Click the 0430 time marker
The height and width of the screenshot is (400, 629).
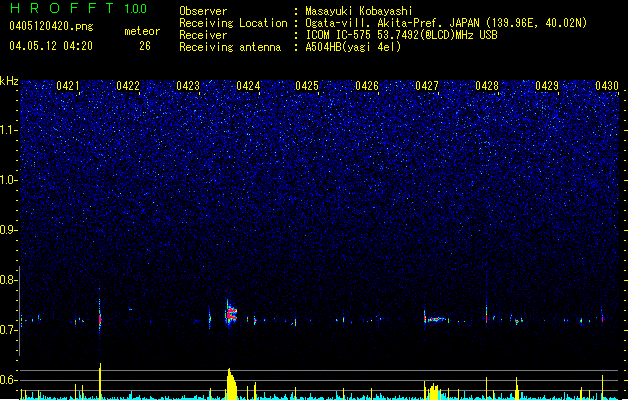tap(607, 86)
